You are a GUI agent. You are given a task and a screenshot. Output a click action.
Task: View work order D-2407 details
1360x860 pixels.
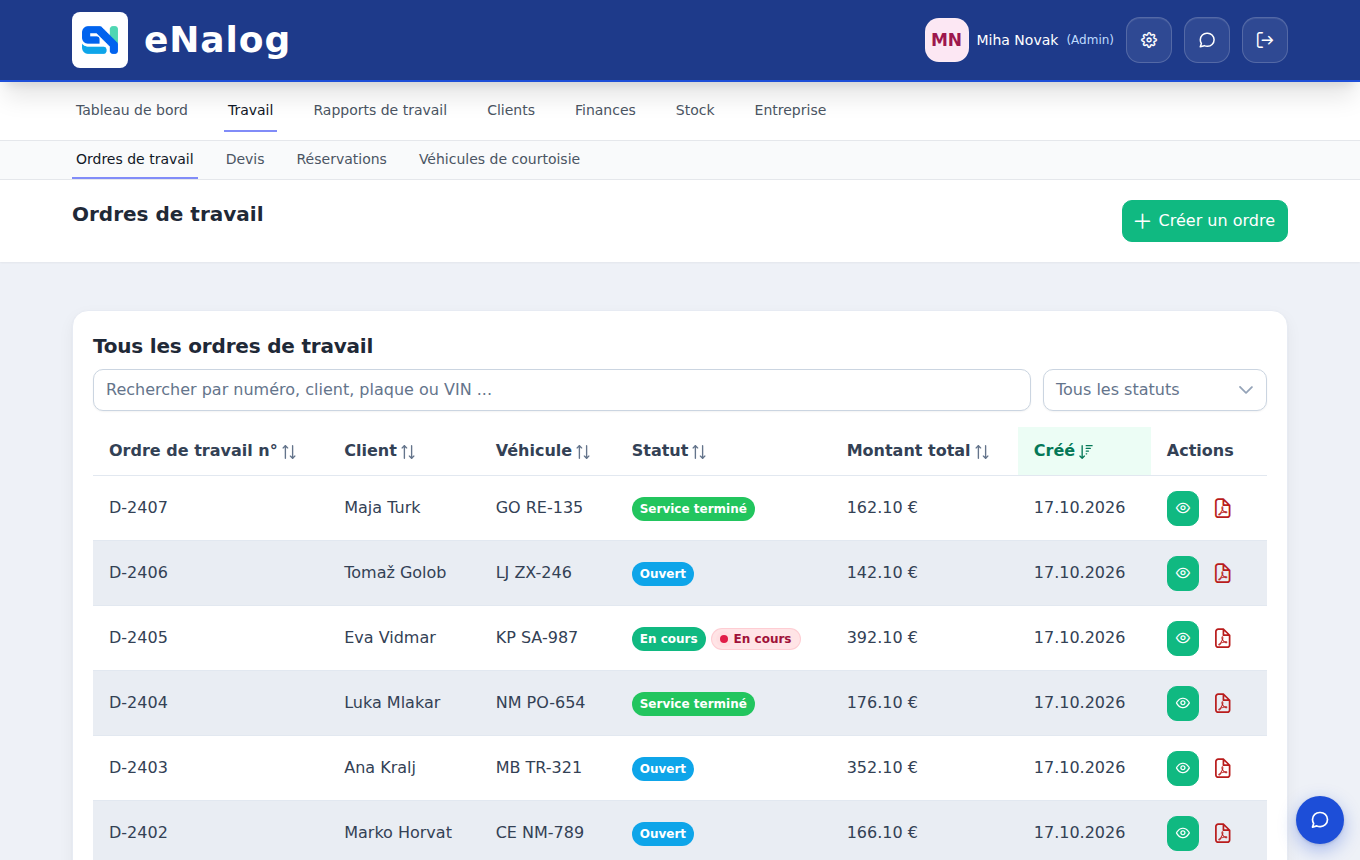[1183, 508]
